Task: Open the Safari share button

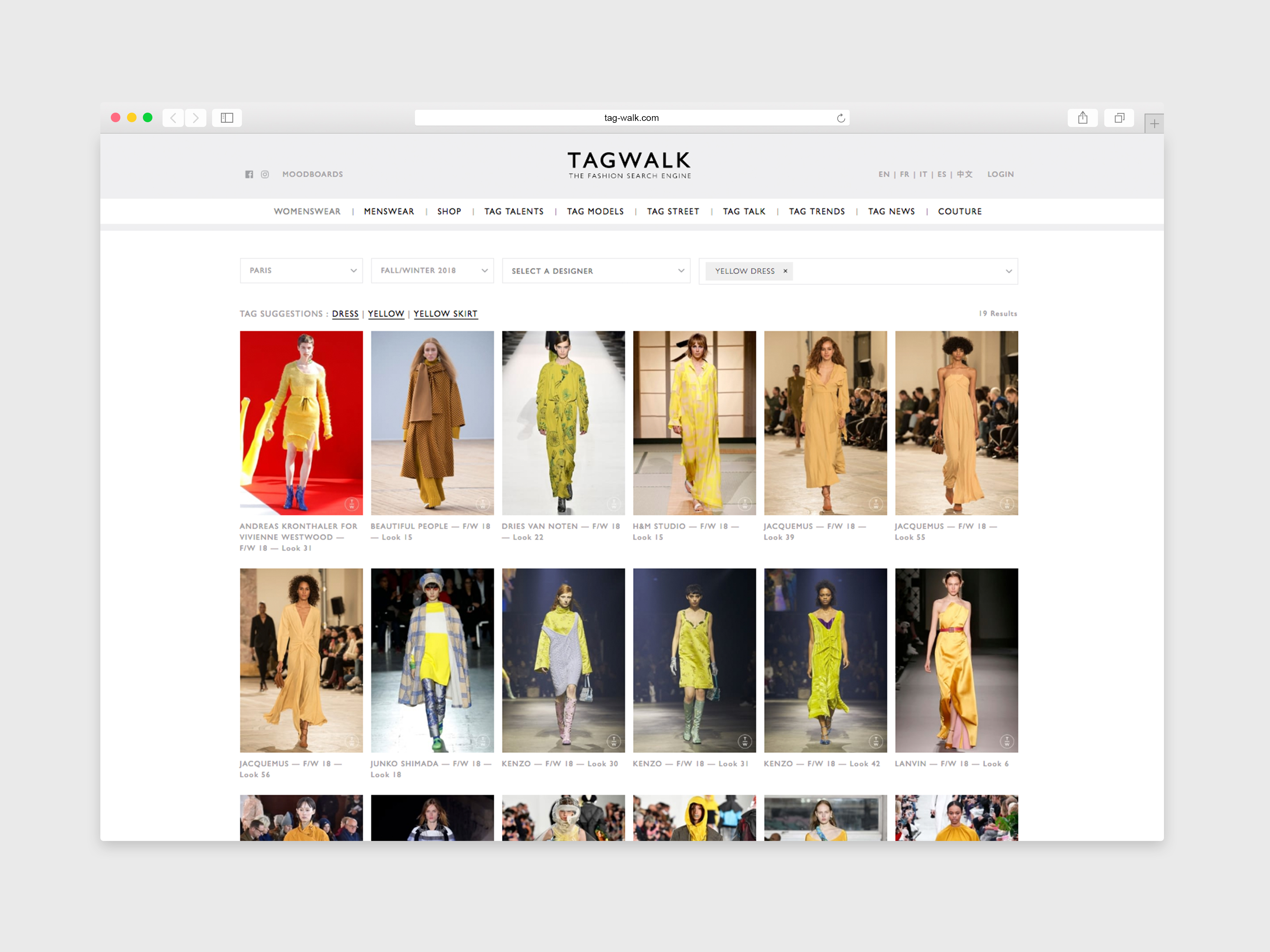Action: pyautogui.click(x=1082, y=118)
